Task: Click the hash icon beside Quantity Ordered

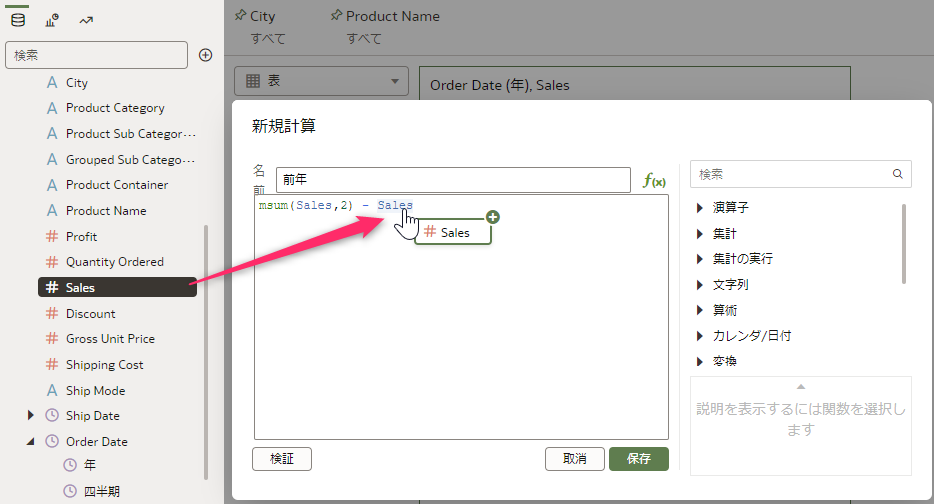Action: [x=52, y=262]
